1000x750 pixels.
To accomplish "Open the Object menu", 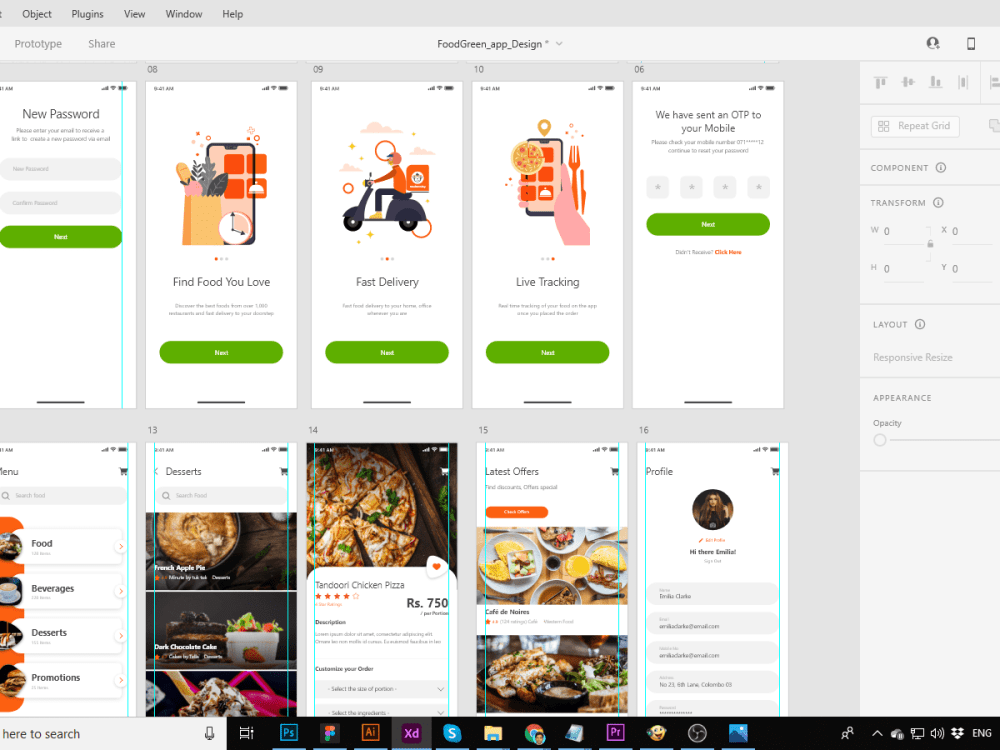I will (37, 14).
